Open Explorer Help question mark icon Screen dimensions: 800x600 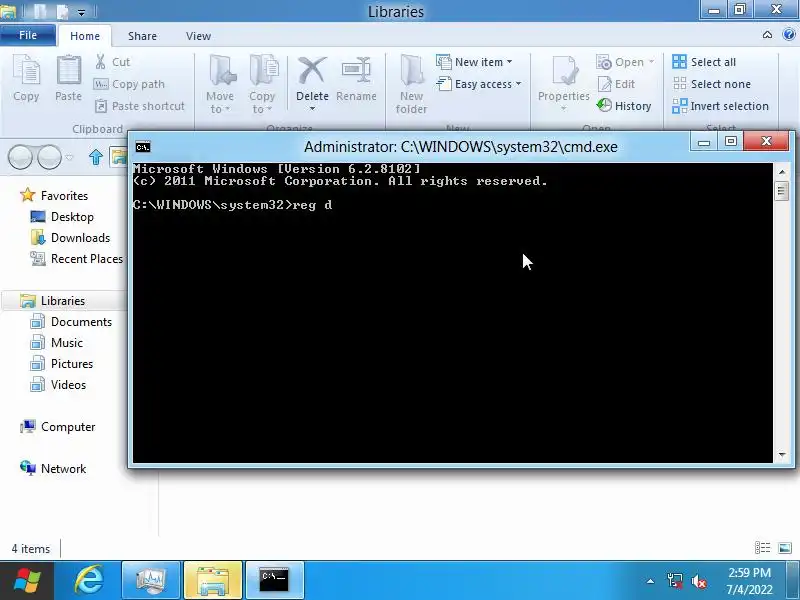coord(789,35)
